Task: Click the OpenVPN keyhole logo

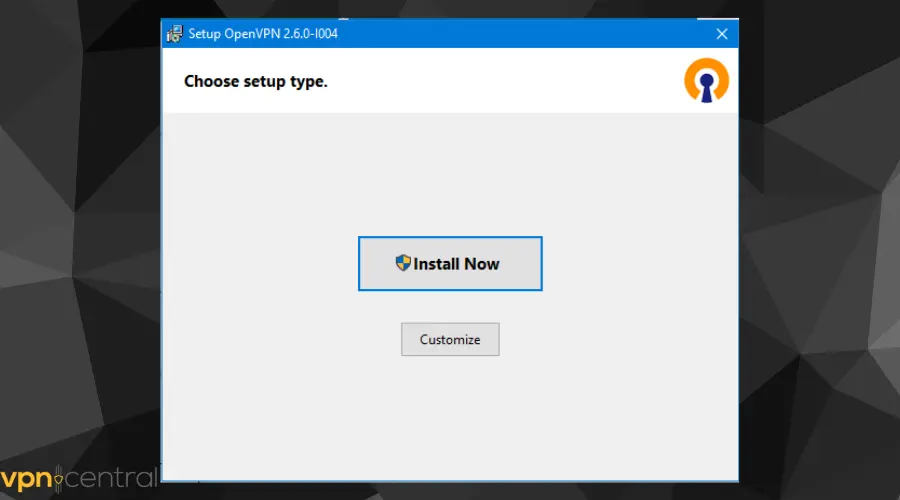Action: tap(706, 80)
